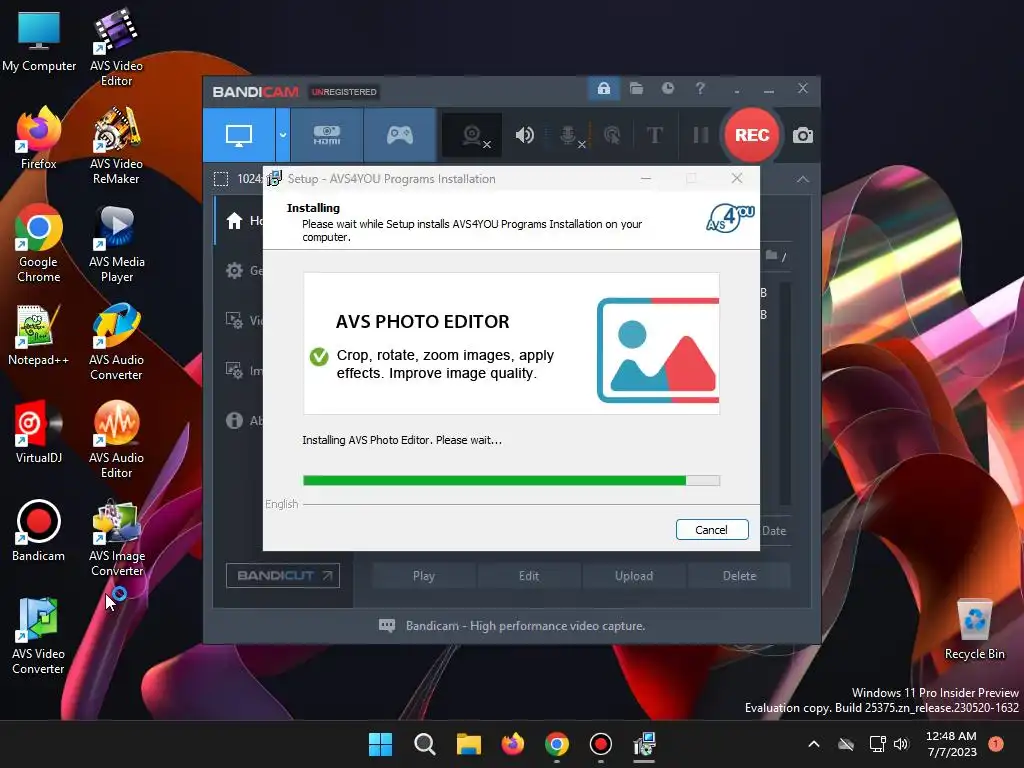
Task: Click Bandicam lock icon
Action: point(603,88)
